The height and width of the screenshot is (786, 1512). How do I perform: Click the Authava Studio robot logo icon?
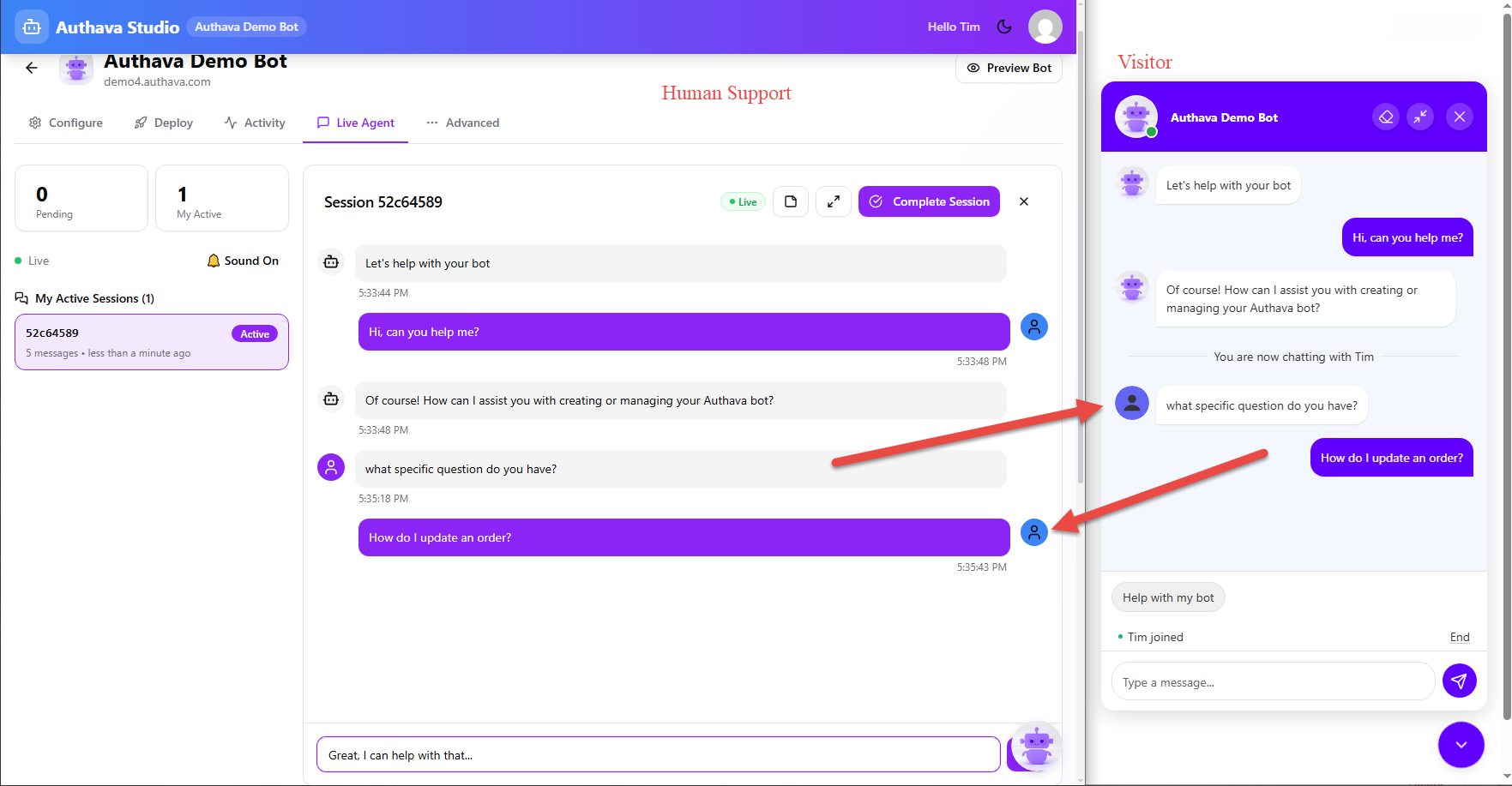click(x=32, y=27)
